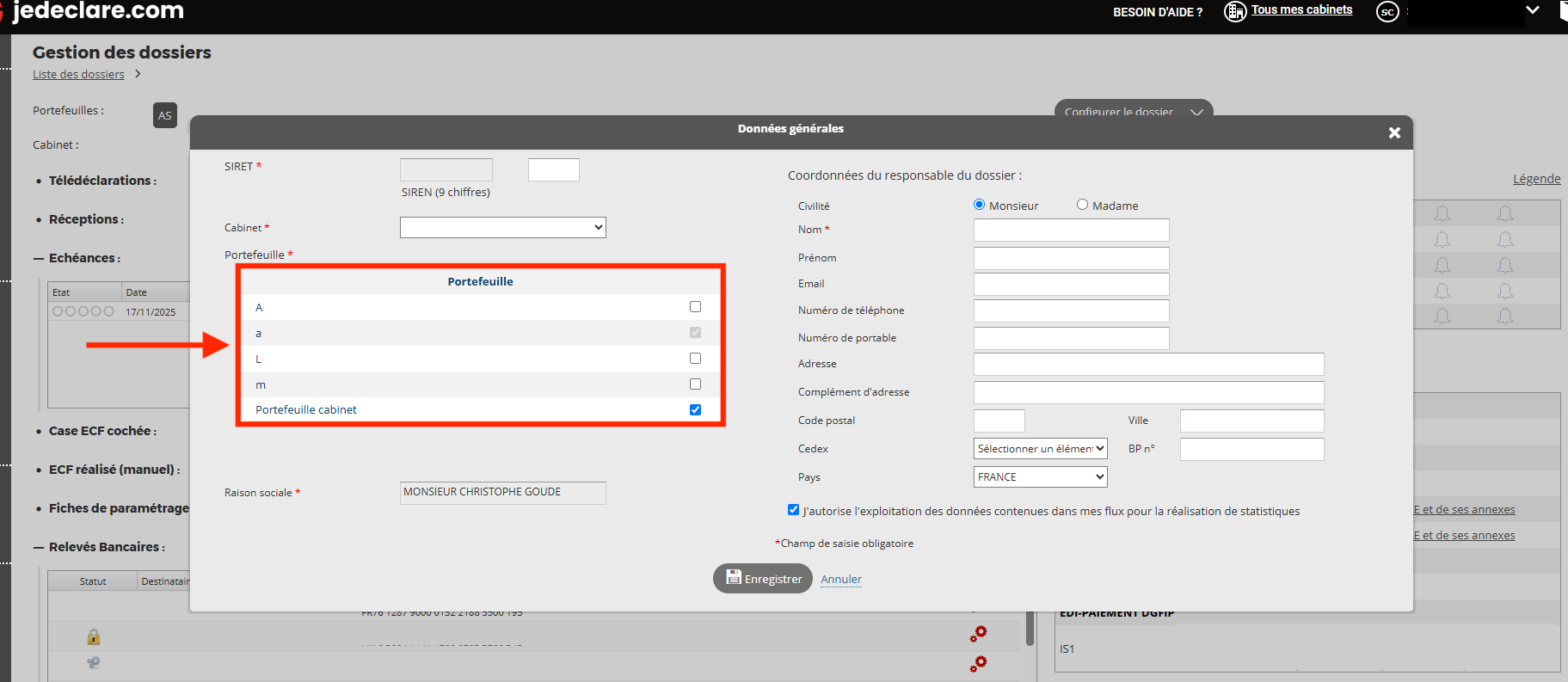Click the AS portfolio badge
Viewport: 1568px width, 682px height.
tap(165, 115)
